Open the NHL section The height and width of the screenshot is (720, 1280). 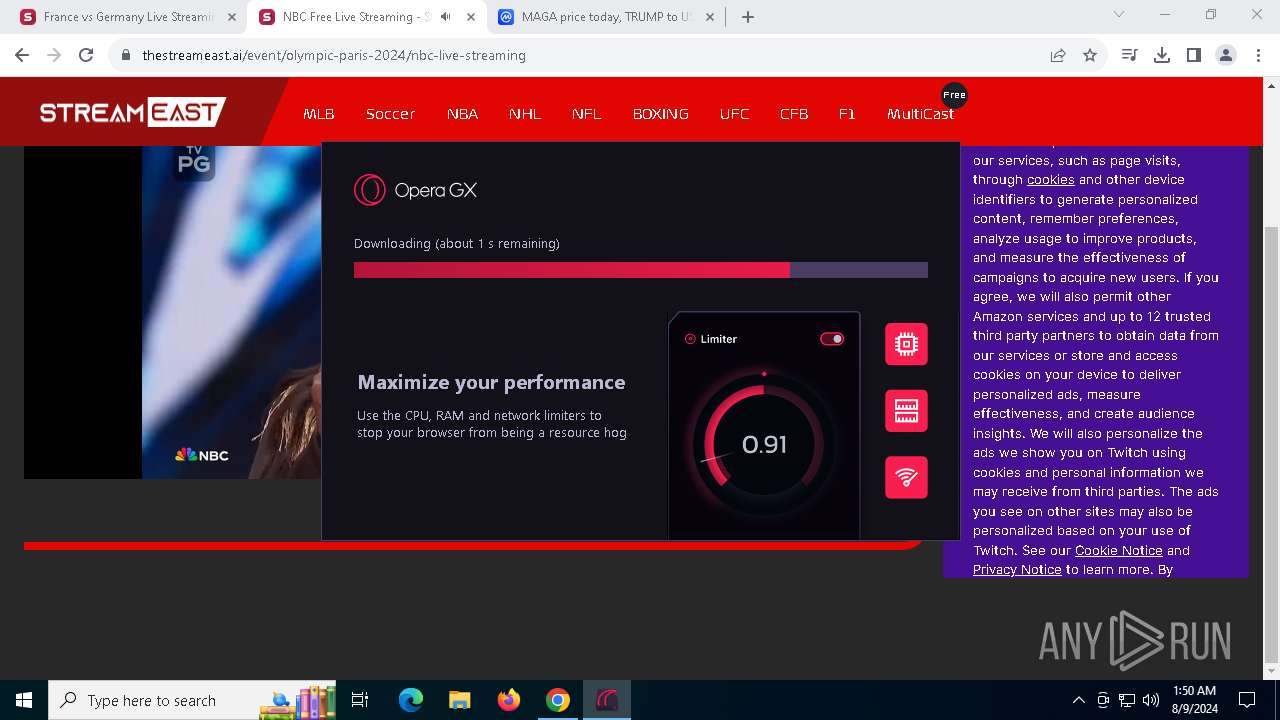pyautogui.click(x=525, y=114)
